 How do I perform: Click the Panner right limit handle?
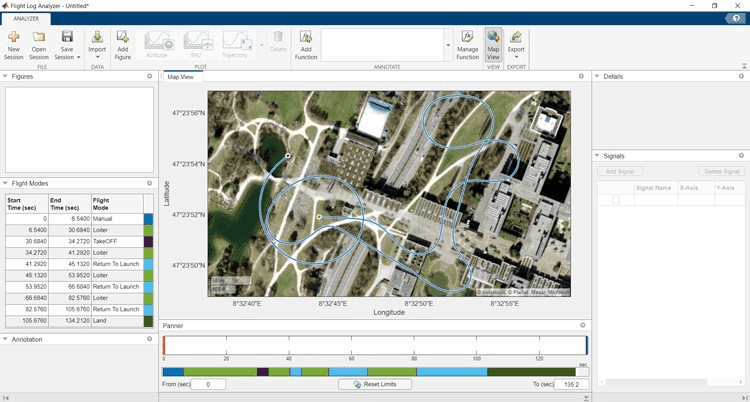pos(586,345)
